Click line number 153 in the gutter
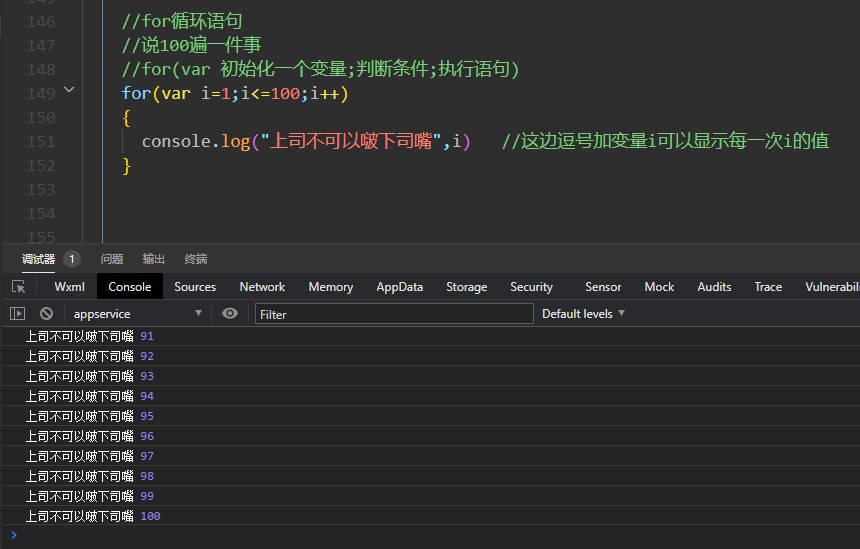Viewport: 860px width, 549px height. coord(41,190)
